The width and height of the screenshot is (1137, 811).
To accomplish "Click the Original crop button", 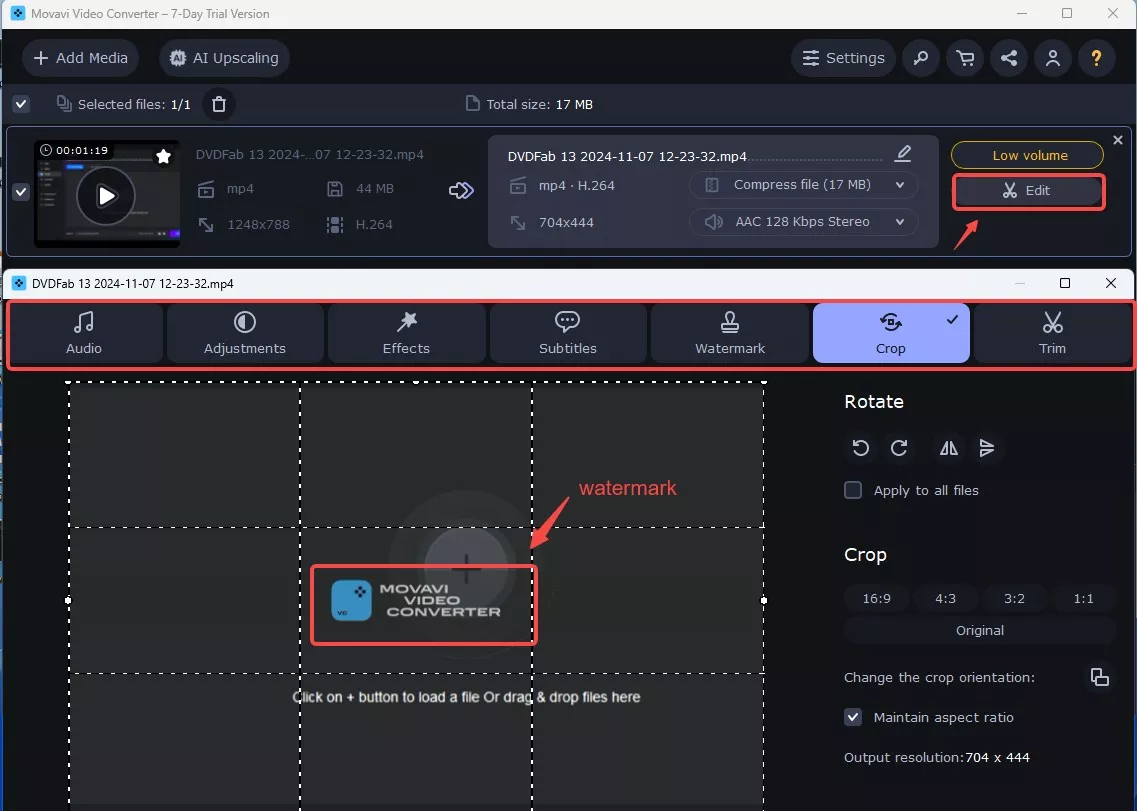I will [980, 630].
